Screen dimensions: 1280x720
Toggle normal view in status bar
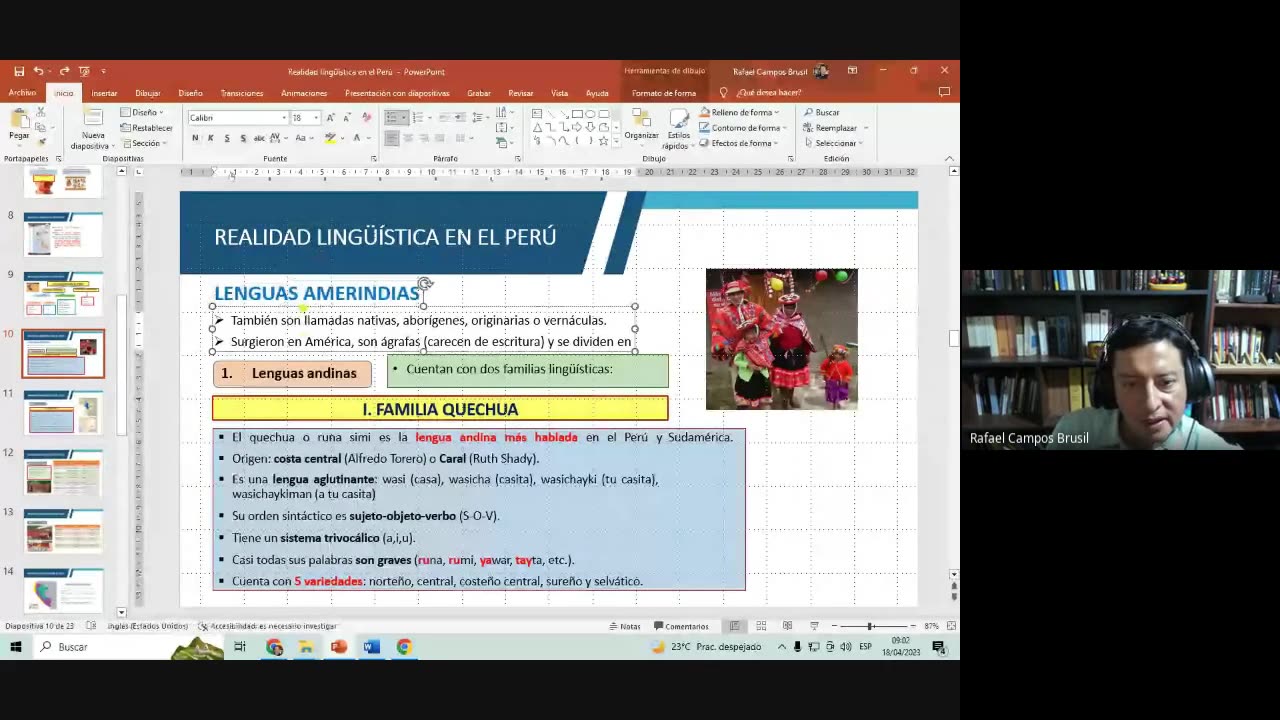click(735, 626)
